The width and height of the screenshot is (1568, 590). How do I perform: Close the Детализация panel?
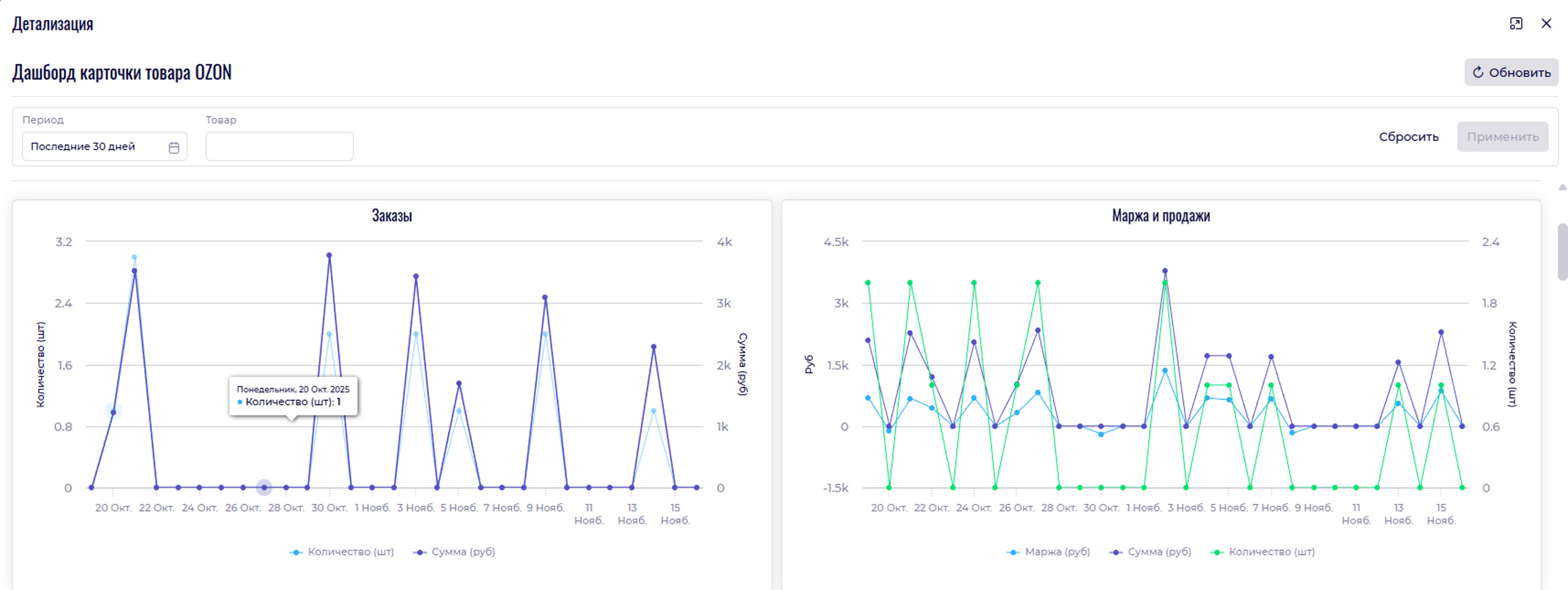[x=1546, y=24]
